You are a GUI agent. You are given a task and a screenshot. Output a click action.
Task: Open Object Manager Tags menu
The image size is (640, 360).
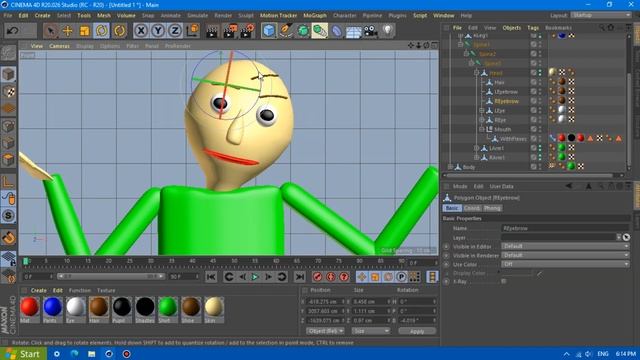point(533,28)
